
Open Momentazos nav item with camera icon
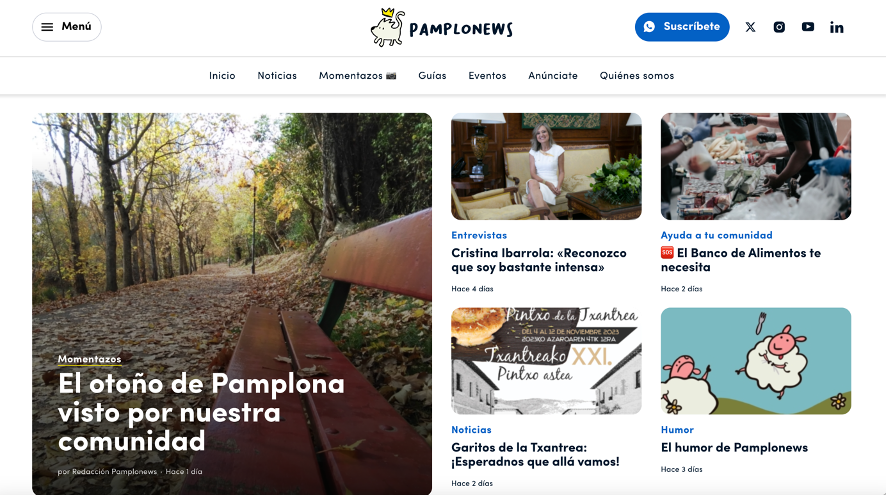[x=358, y=75]
